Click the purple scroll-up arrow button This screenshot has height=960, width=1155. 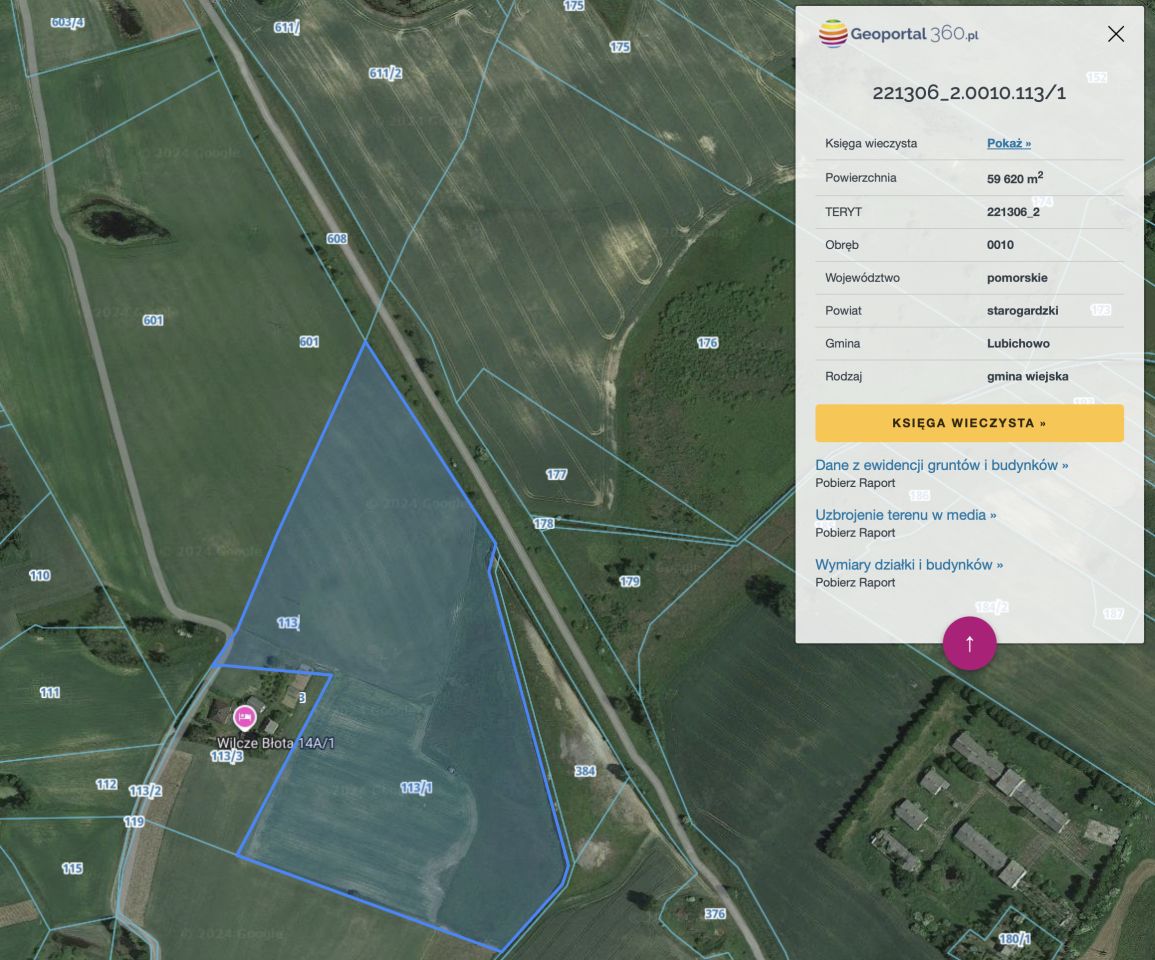969,643
